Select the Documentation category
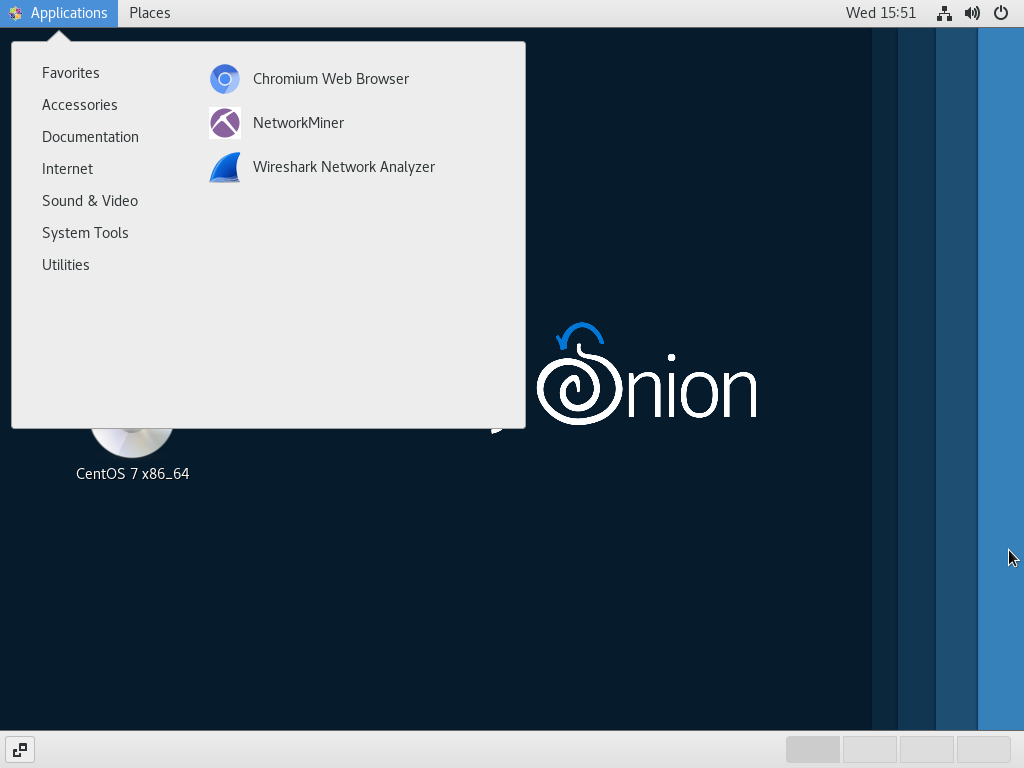1024x768 pixels. point(90,136)
